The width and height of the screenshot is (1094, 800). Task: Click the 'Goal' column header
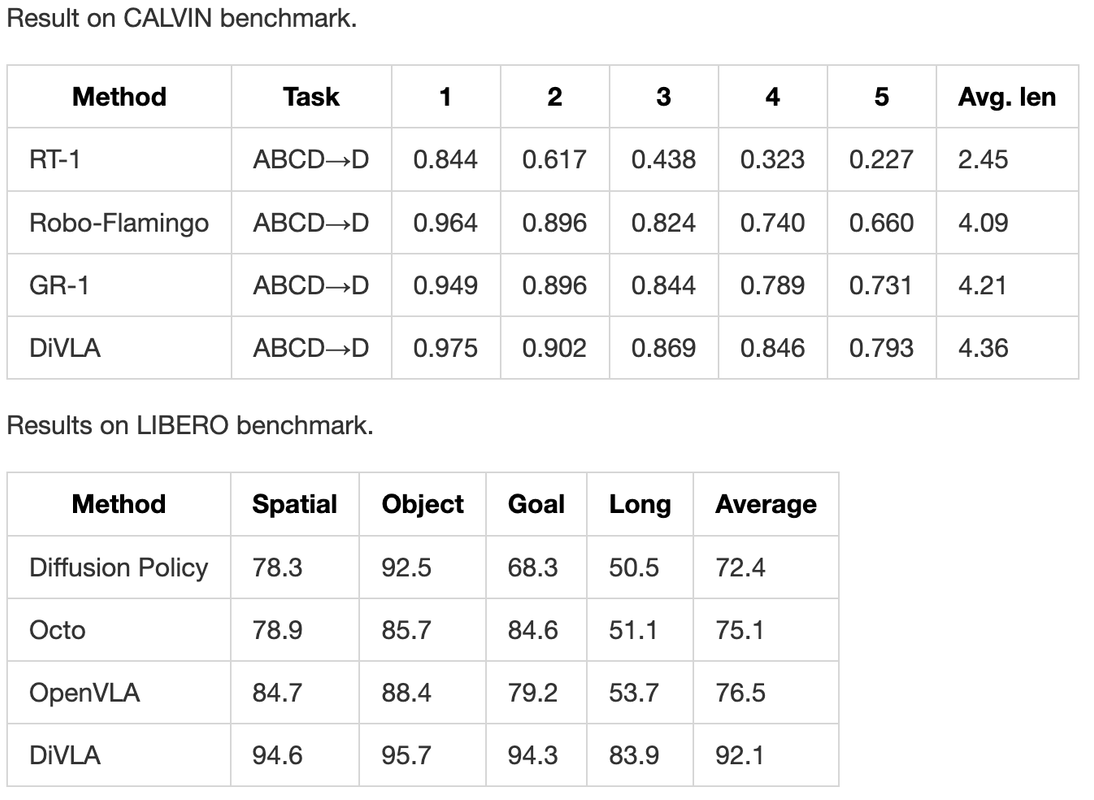pyautogui.click(x=536, y=504)
